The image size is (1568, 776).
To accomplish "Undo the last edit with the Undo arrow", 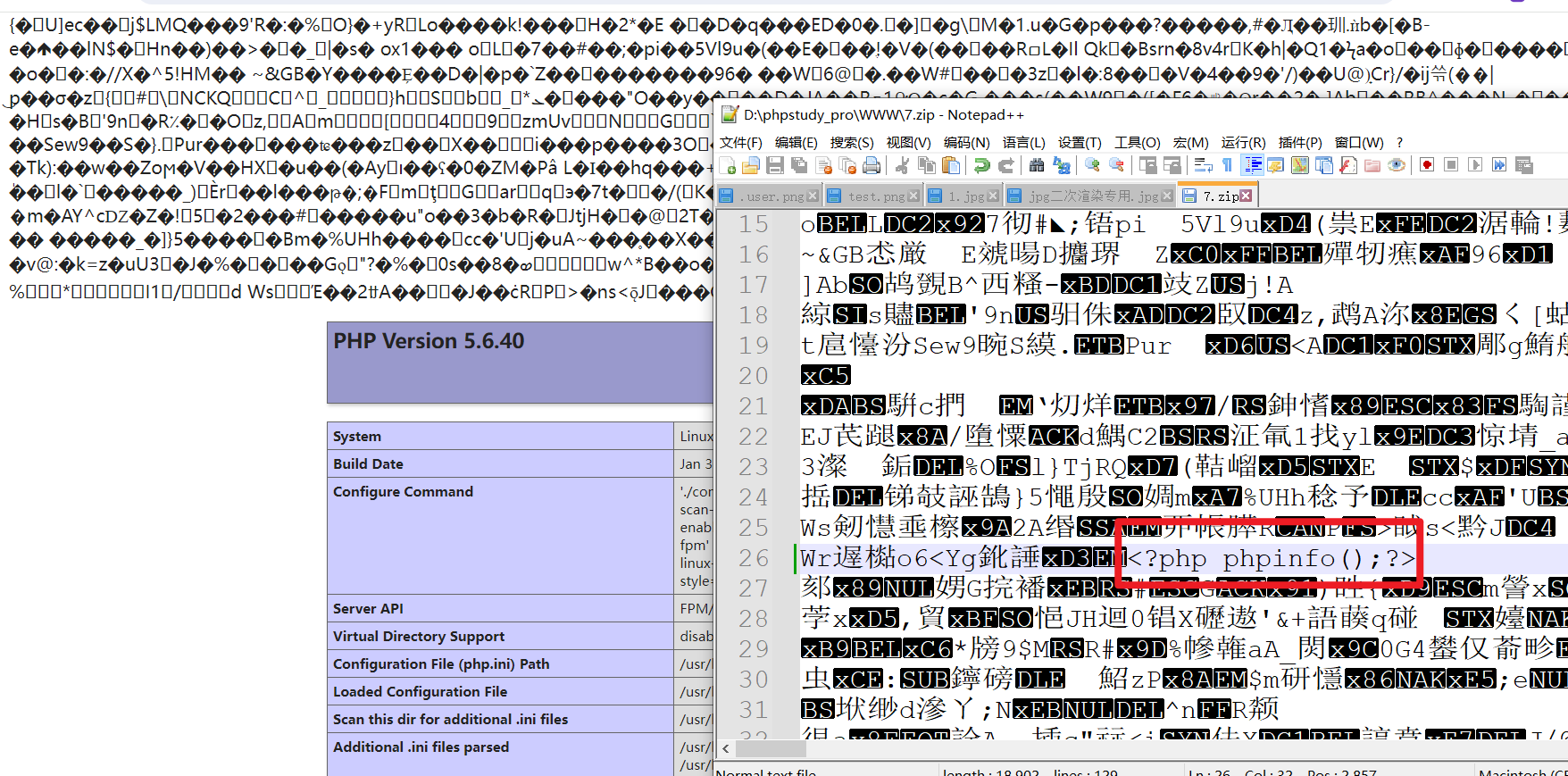I will tap(982, 165).
